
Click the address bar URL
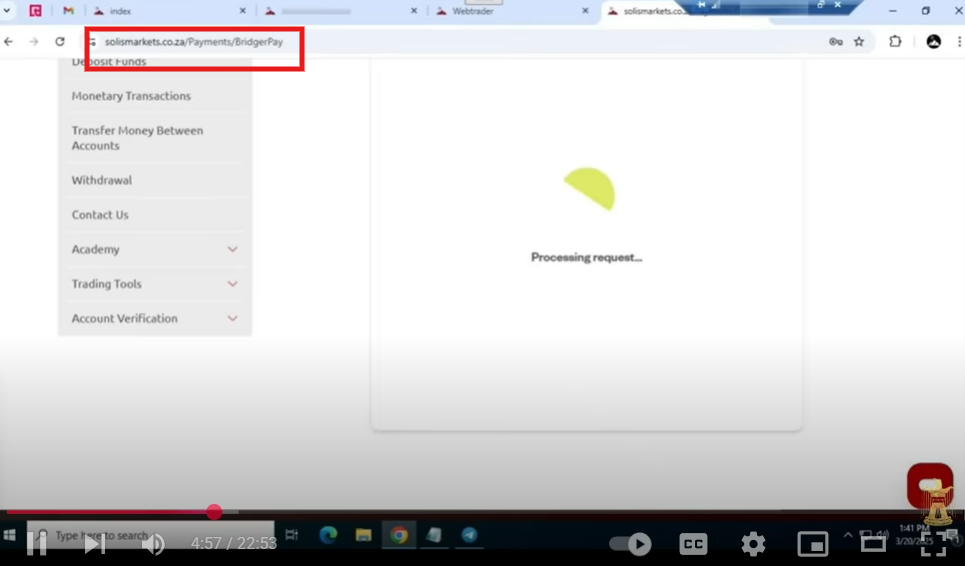pos(194,42)
